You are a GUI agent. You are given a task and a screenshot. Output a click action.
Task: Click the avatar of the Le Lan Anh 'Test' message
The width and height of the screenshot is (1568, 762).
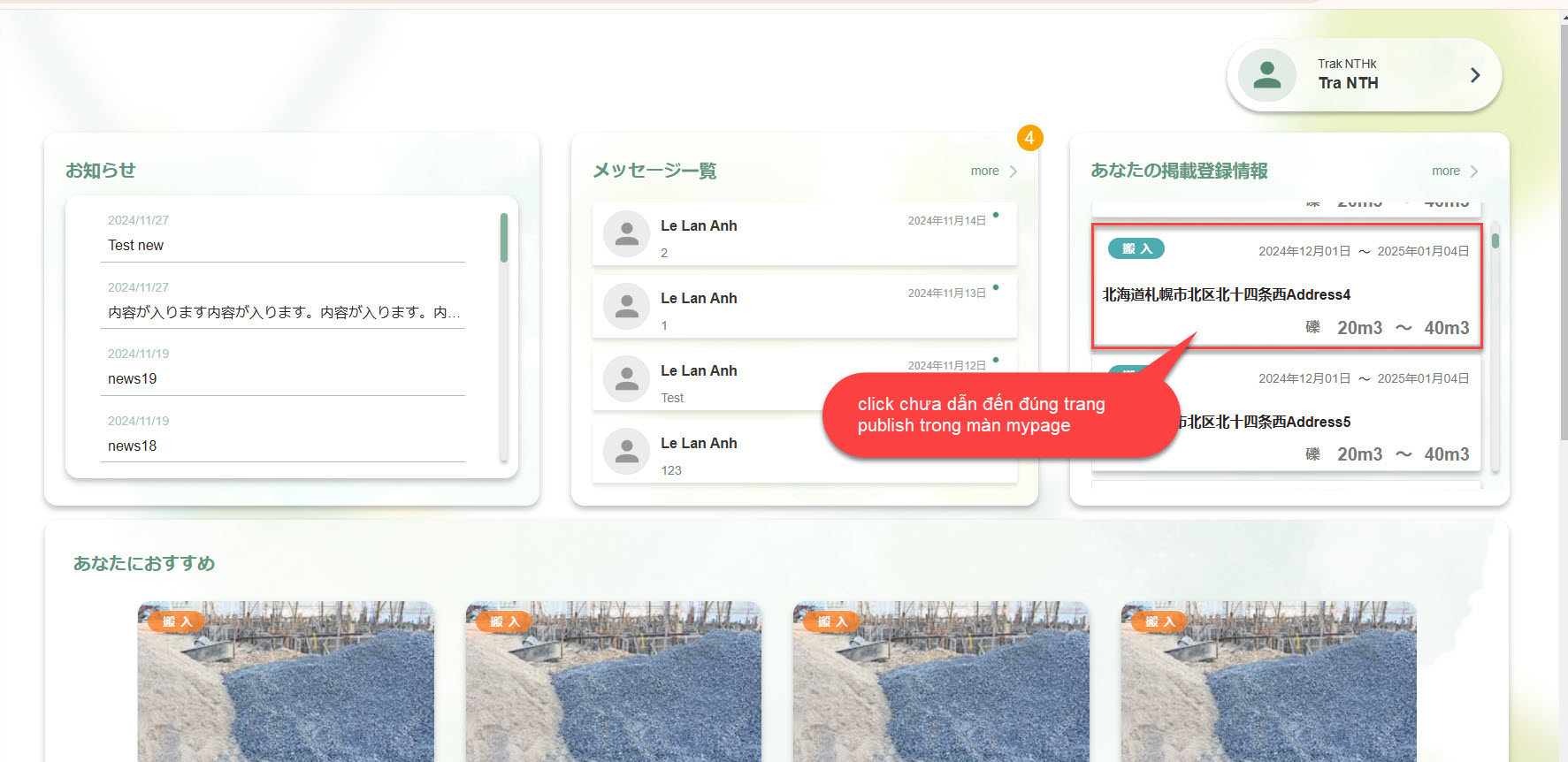(626, 379)
